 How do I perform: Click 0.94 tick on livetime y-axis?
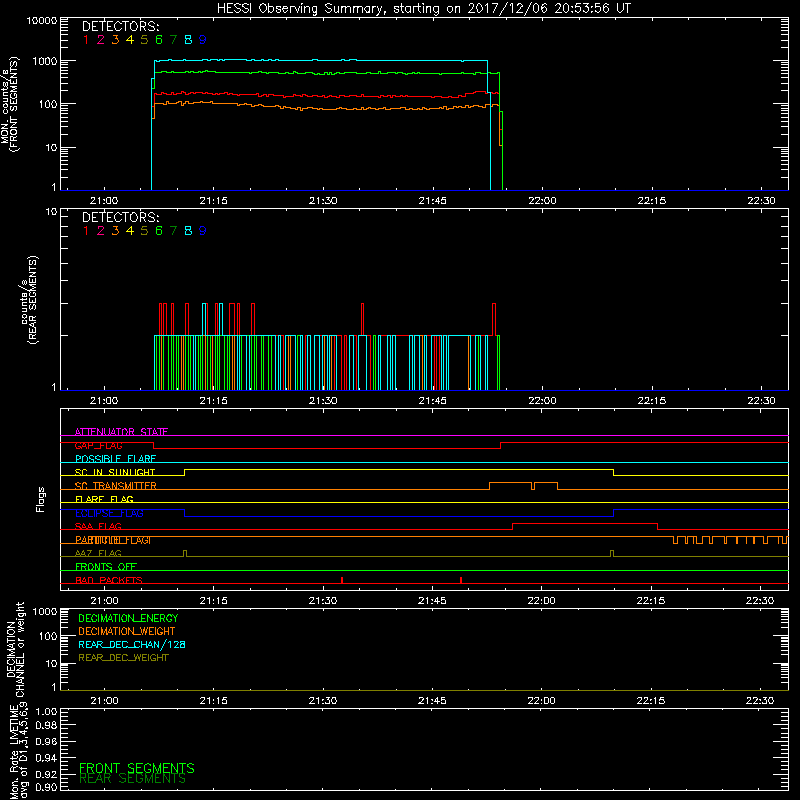46,758
